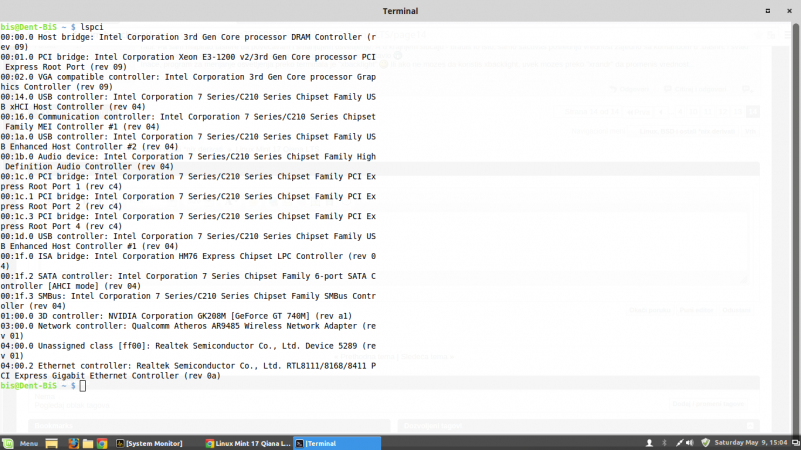801x450 pixels.
Task: Click the '00:02.0 VGA compatible controller' line
Action: point(188,82)
